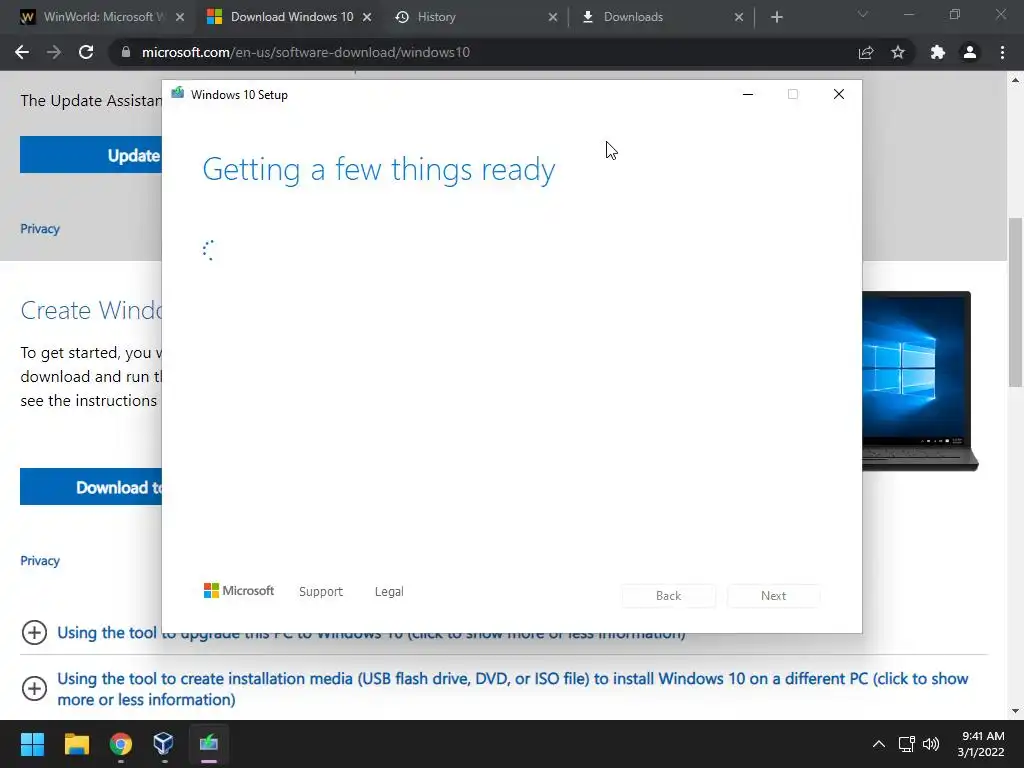Open VirtualBox from the taskbar
The image size is (1024, 768).
click(x=163, y=744)
